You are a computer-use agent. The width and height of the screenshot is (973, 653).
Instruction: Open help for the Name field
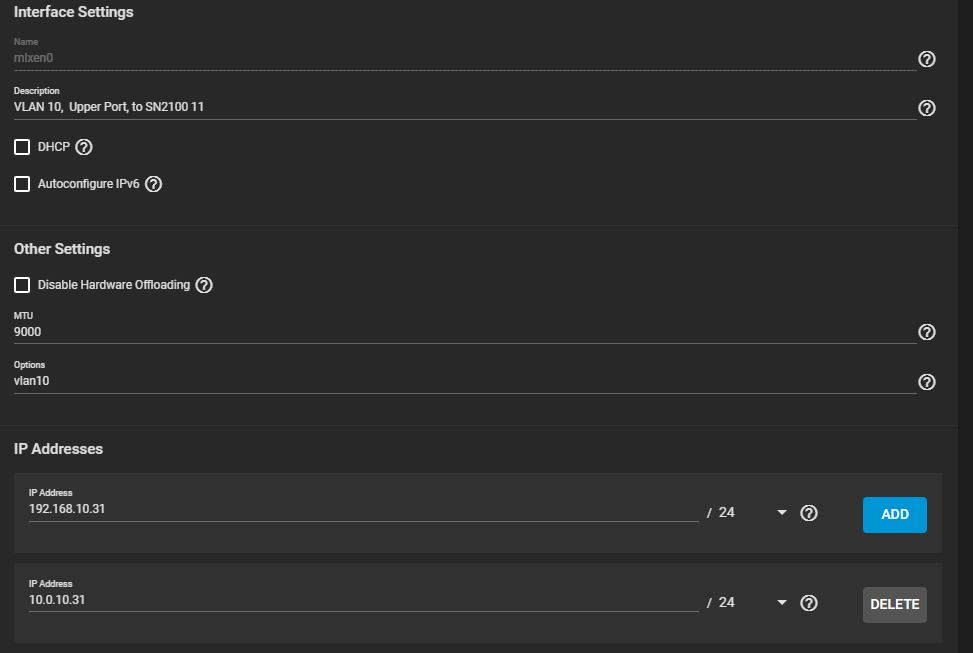tap(926, 59)
